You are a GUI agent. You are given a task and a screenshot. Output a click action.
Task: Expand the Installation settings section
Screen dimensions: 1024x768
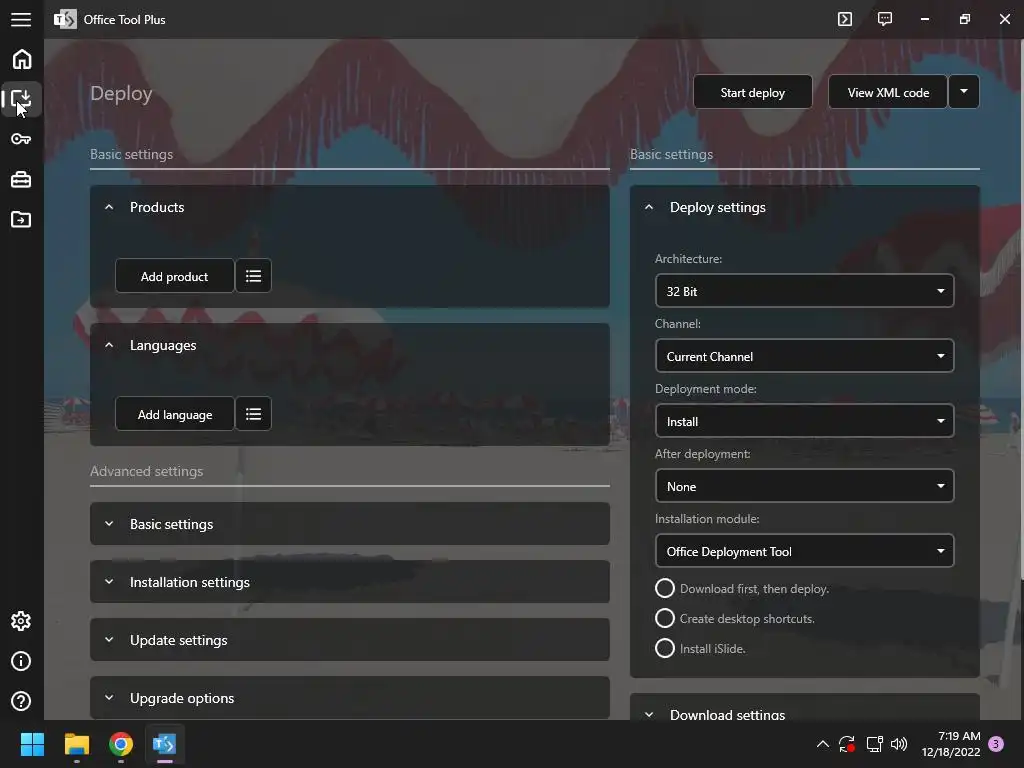pyautogui.click(x=350, y=582)
